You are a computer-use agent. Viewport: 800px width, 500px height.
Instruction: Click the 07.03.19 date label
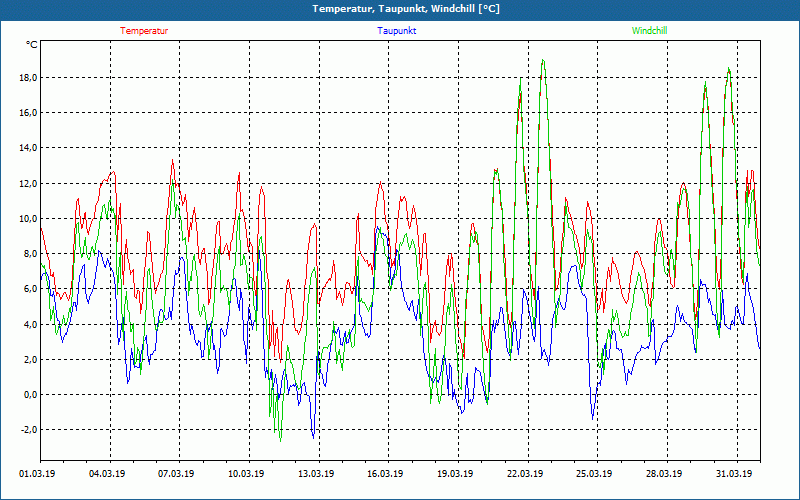click(x=176, y=474)
